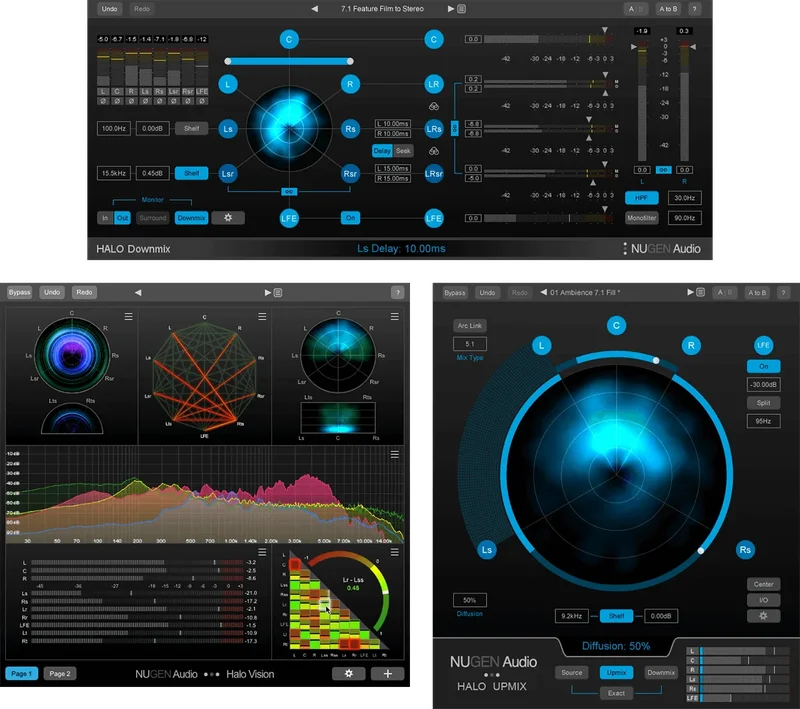Select the Lsr speaker node in Downmix

[x=228, y=173]
